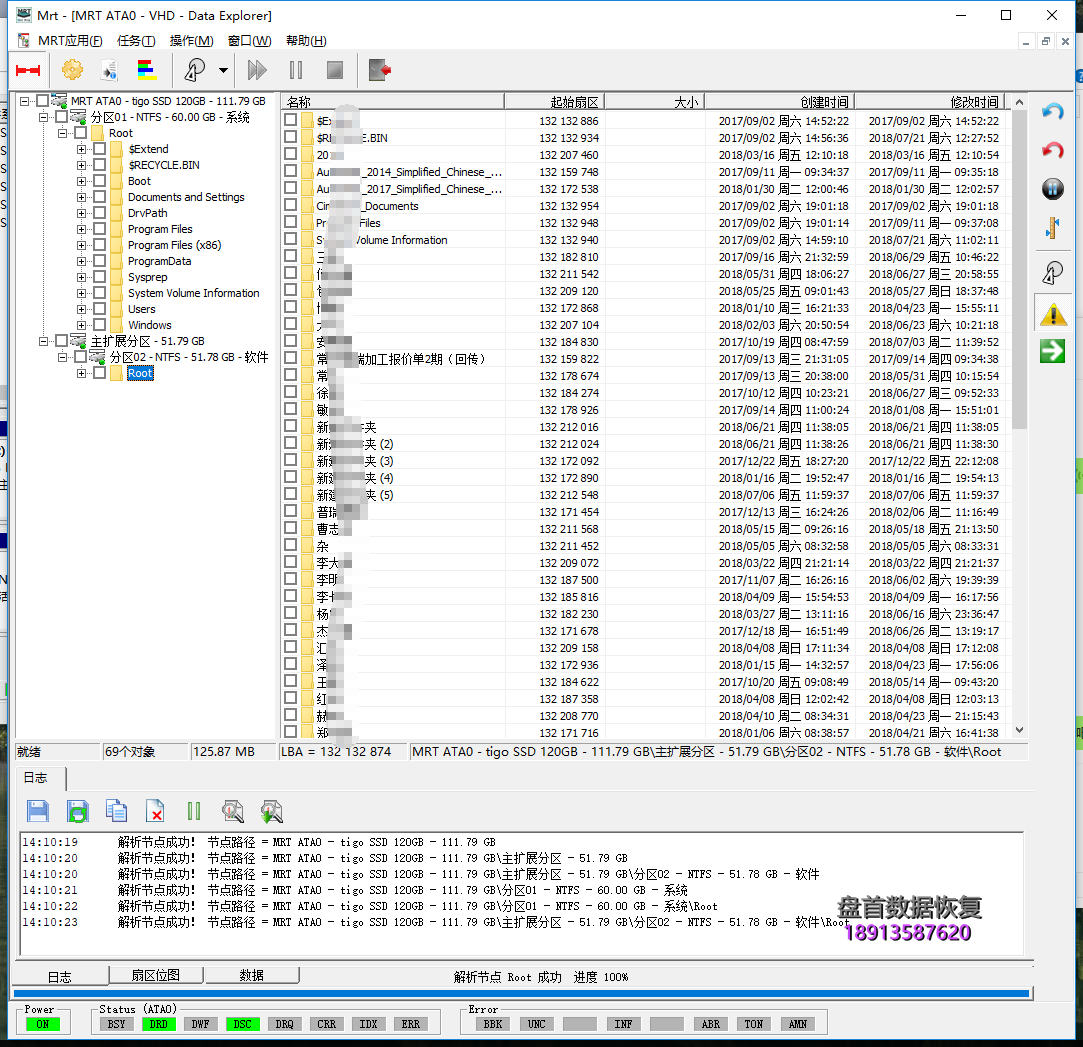The image size is (1083, 1047).
Task: Click the yellow warning triangle icon
Action: point(1052,315)
